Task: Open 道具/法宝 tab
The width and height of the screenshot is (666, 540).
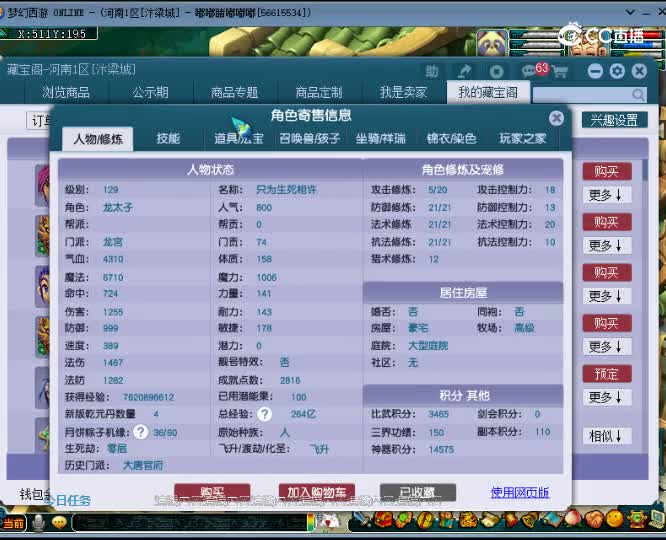Action: 239,139
